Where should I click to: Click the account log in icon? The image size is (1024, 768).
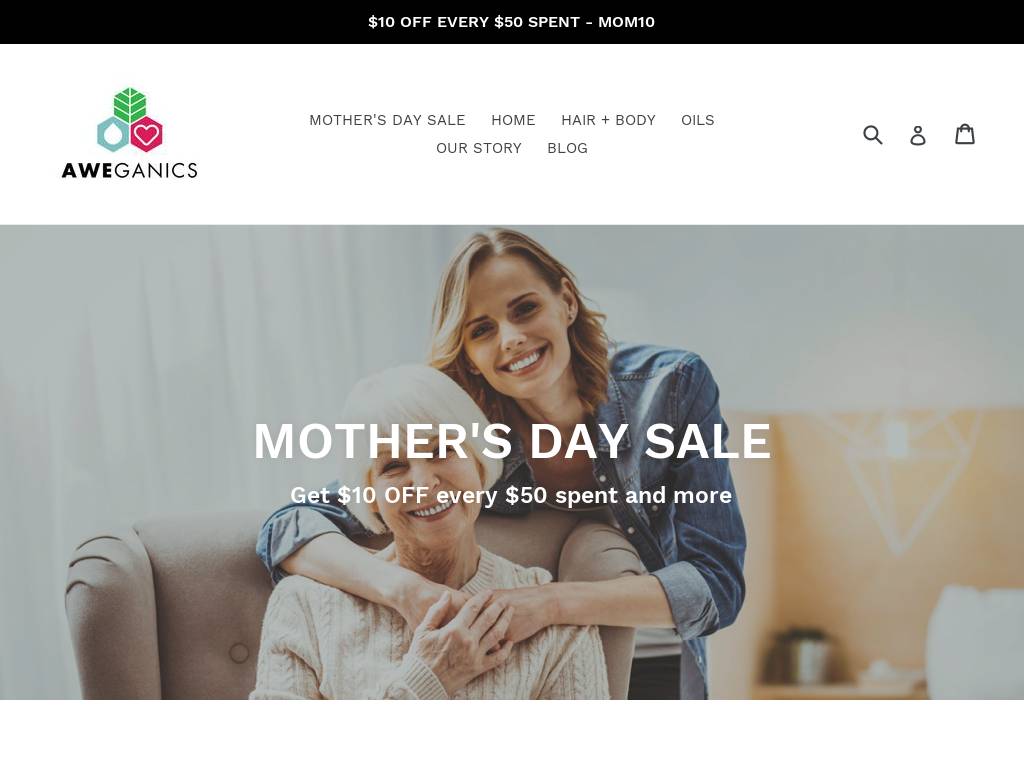(918, 135)
